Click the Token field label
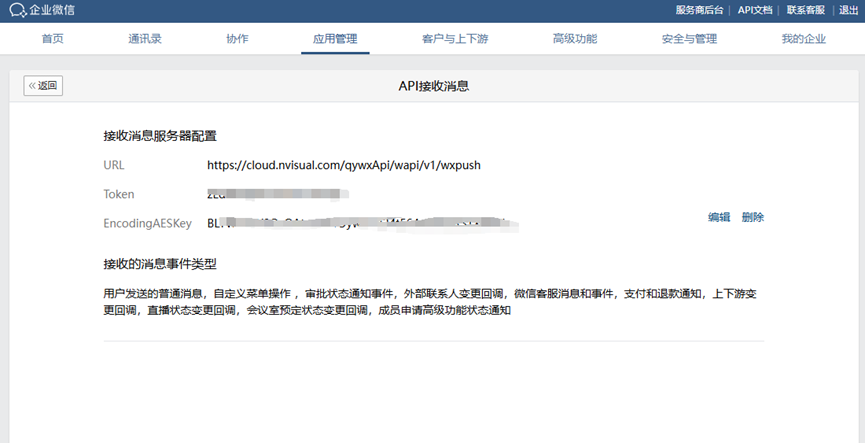 119,194
